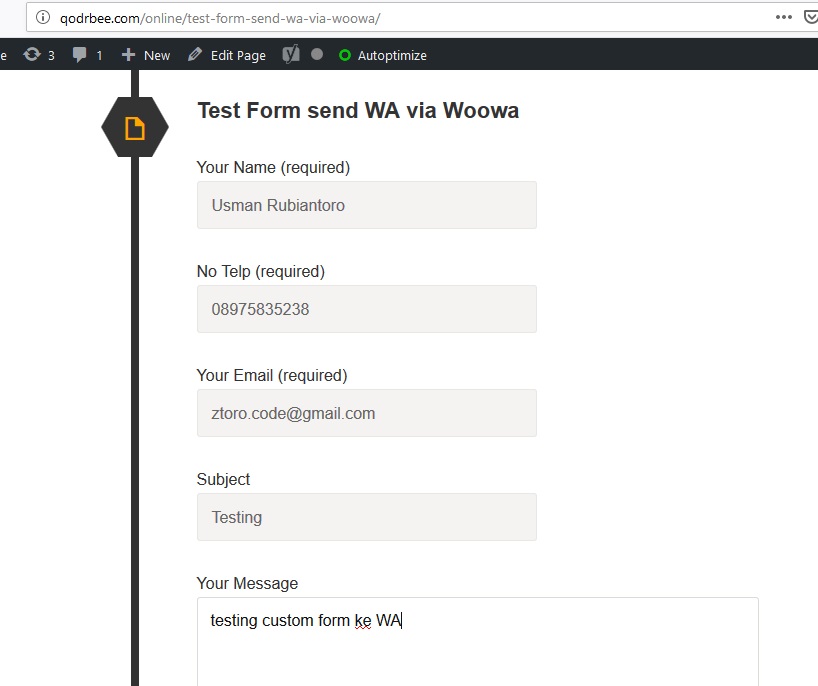Open the comments bubble icon showing 1

pos(79,55)
